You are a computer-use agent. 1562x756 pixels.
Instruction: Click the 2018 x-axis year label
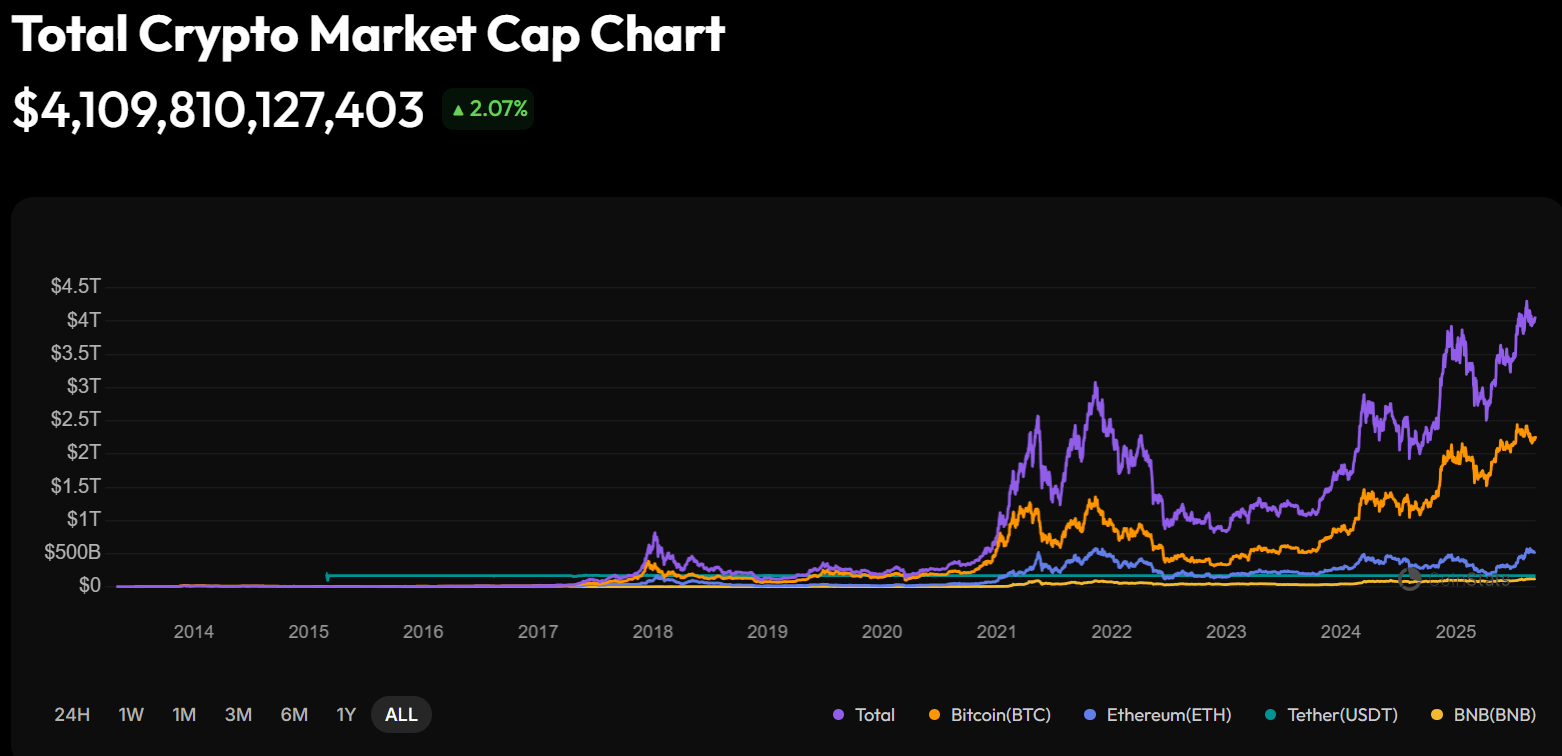[x=653, y=632]
